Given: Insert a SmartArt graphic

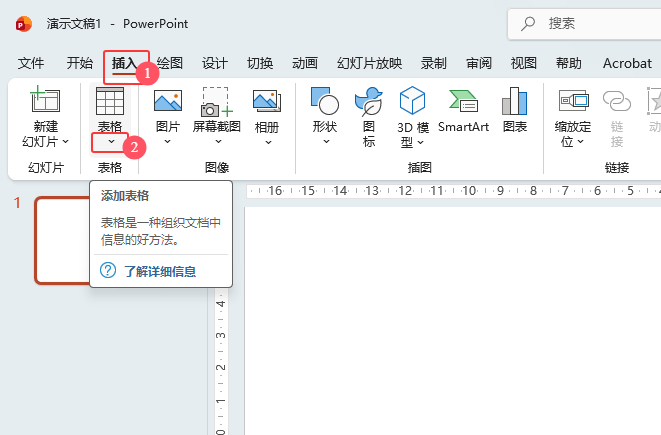Looking at the screenshot, I should tap(463, 109).
